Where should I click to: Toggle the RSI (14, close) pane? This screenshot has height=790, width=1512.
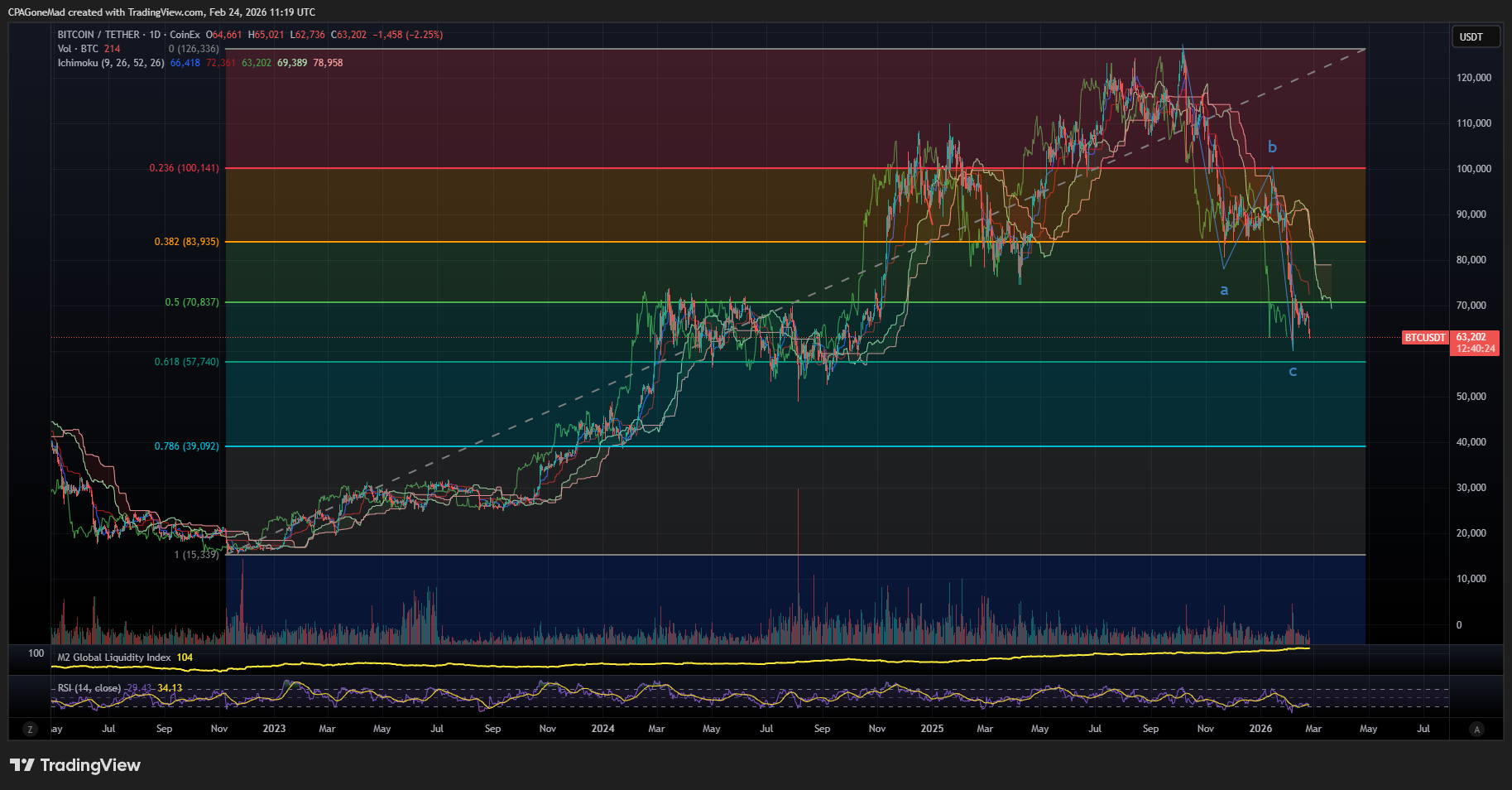89,687
